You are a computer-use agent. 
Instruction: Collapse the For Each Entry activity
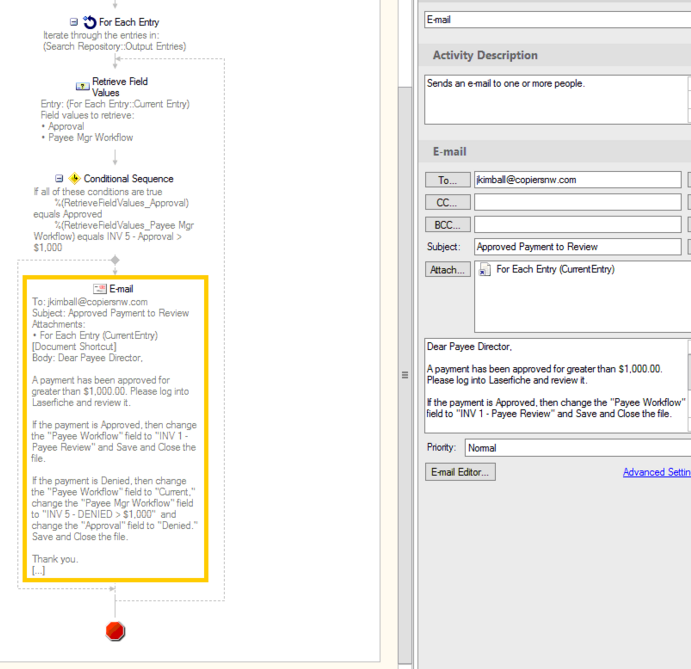74,22
